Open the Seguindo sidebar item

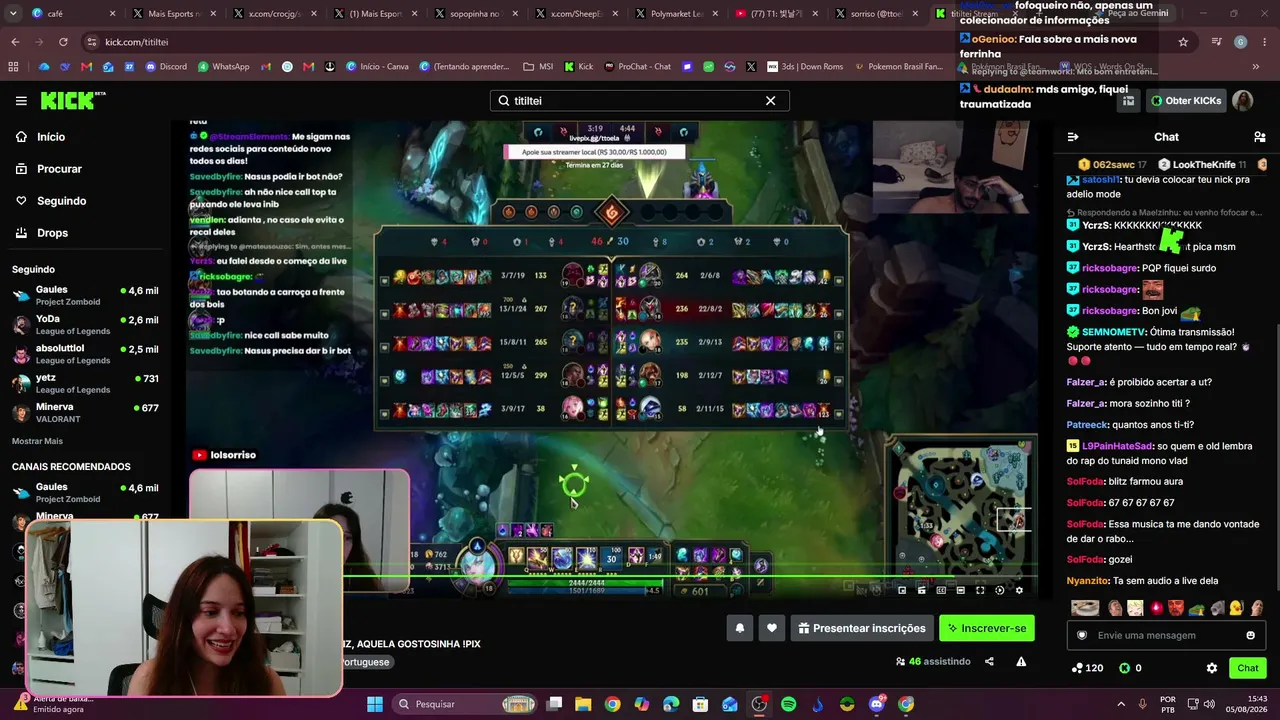point(85,201)
